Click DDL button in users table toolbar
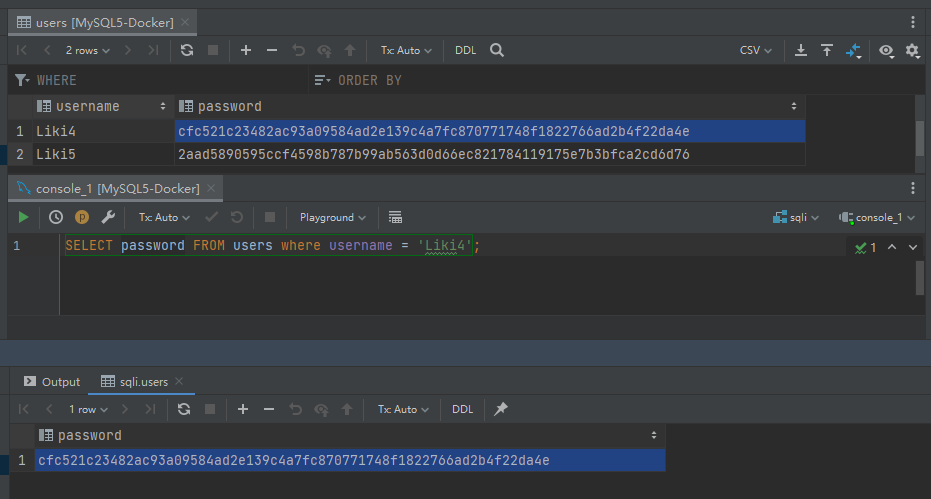 coord(465,50)
